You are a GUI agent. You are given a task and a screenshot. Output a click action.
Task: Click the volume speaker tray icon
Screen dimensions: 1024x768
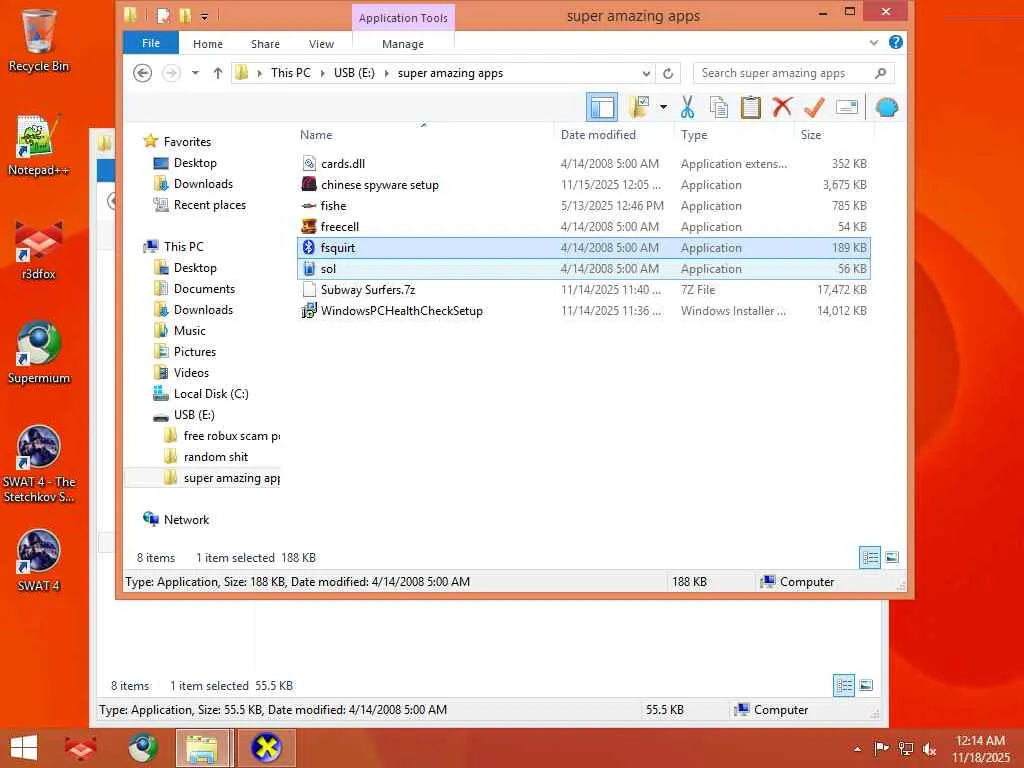pos(929,749)
